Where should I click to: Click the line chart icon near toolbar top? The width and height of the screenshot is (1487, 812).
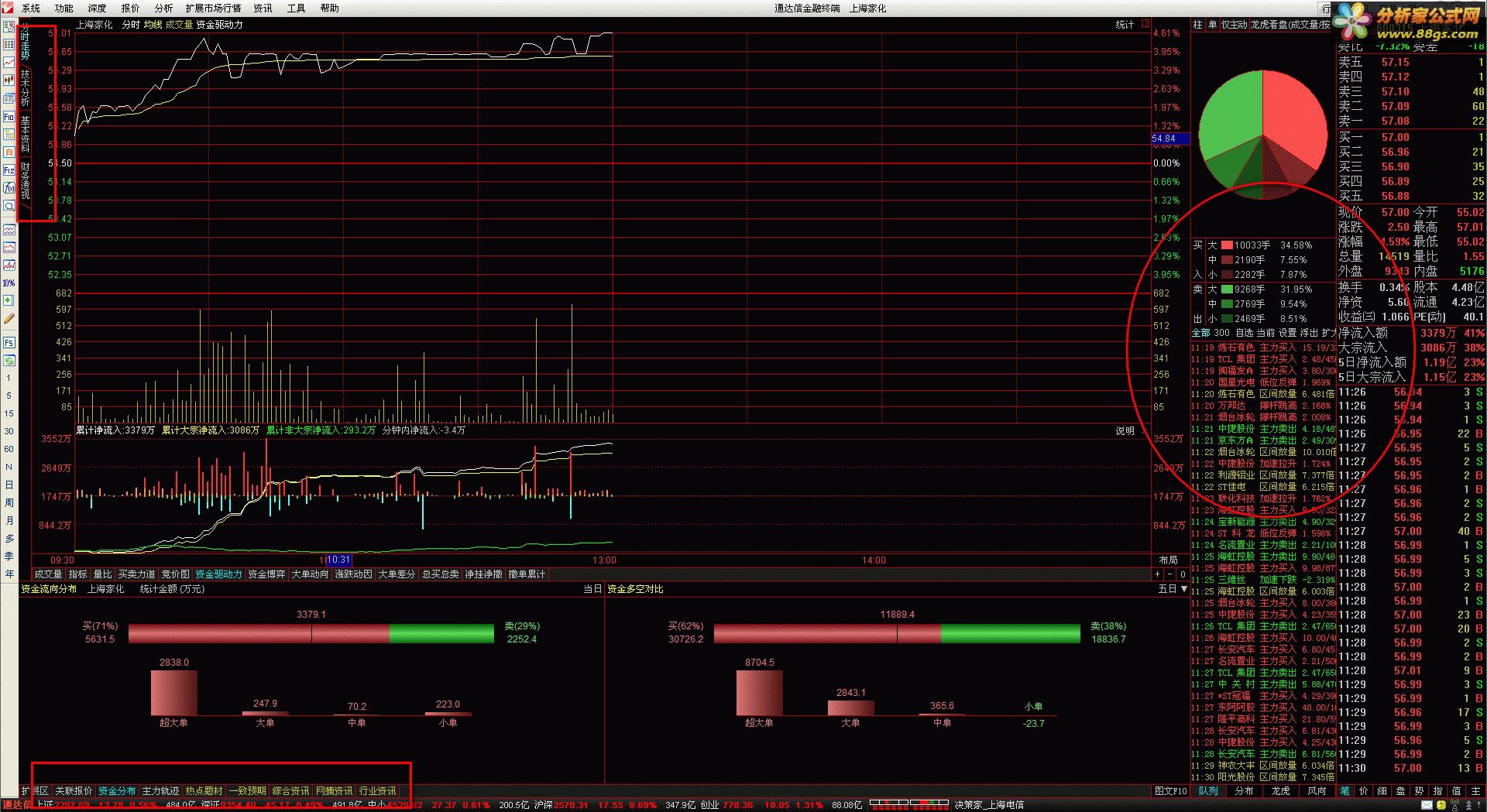pyautogui.click(x=9, y=62)
